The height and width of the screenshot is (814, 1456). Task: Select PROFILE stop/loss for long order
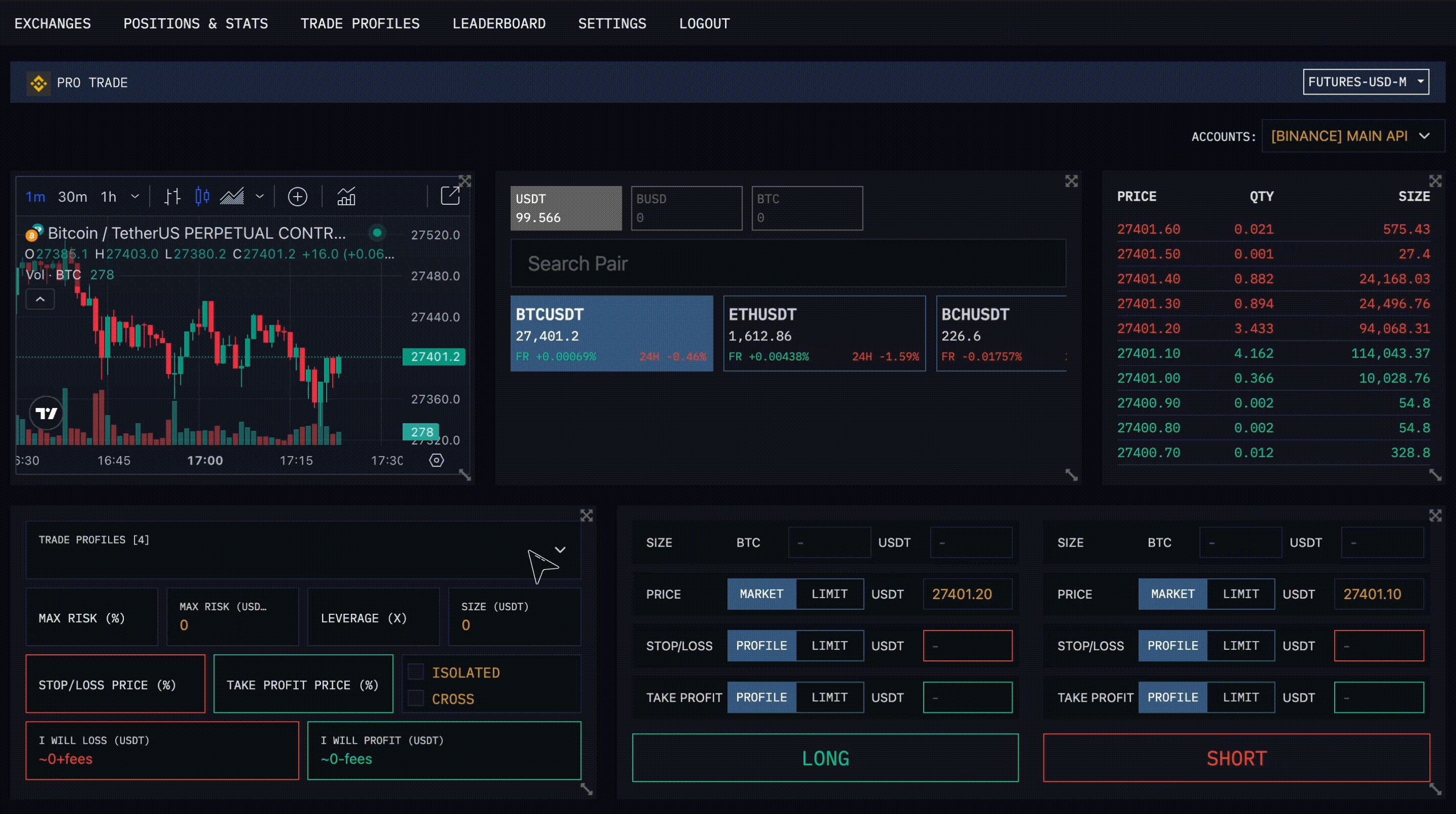click(761, 646)
